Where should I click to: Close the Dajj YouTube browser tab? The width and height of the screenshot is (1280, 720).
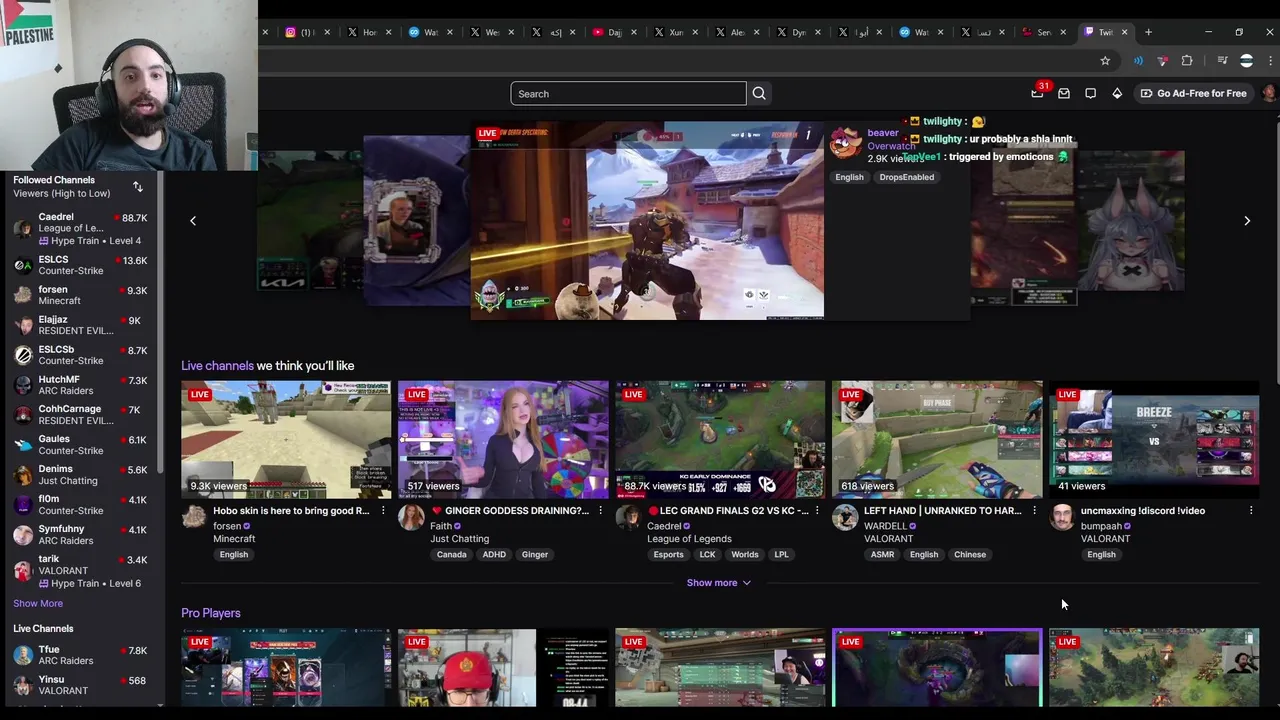pos(633,32)
